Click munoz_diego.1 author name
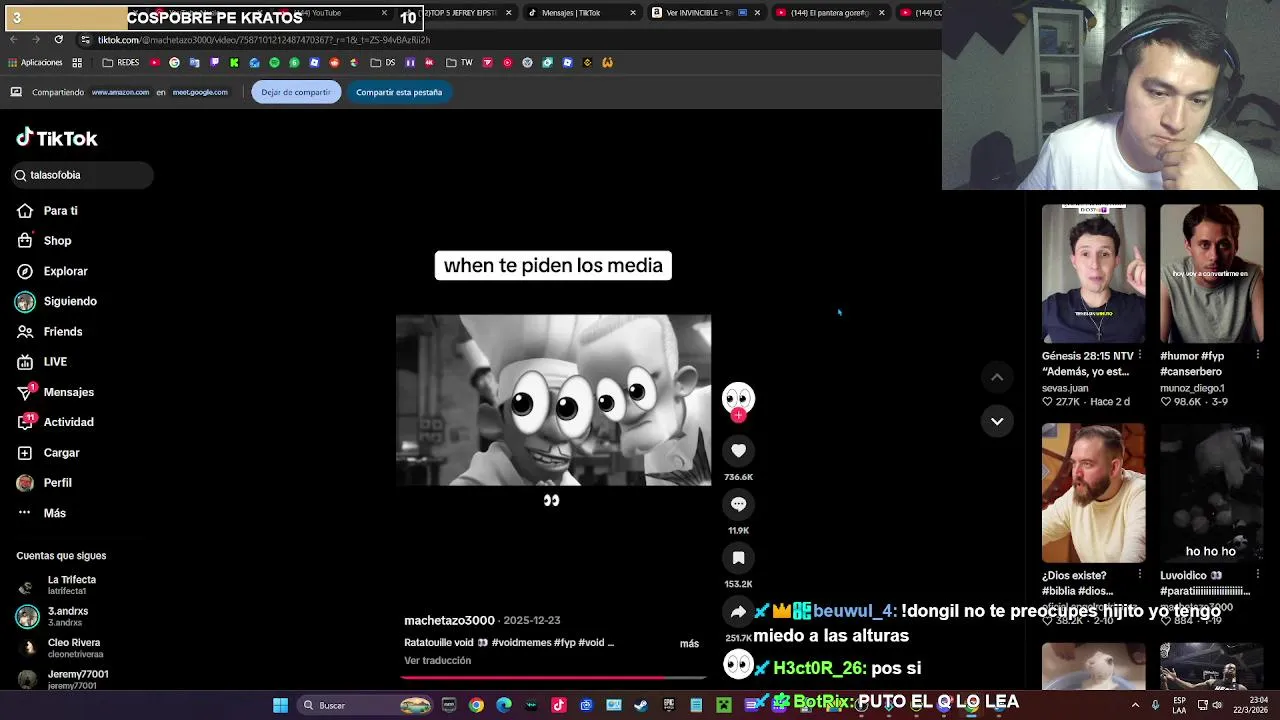This screenshot has width=1280, height=720. pos(1192,388)
